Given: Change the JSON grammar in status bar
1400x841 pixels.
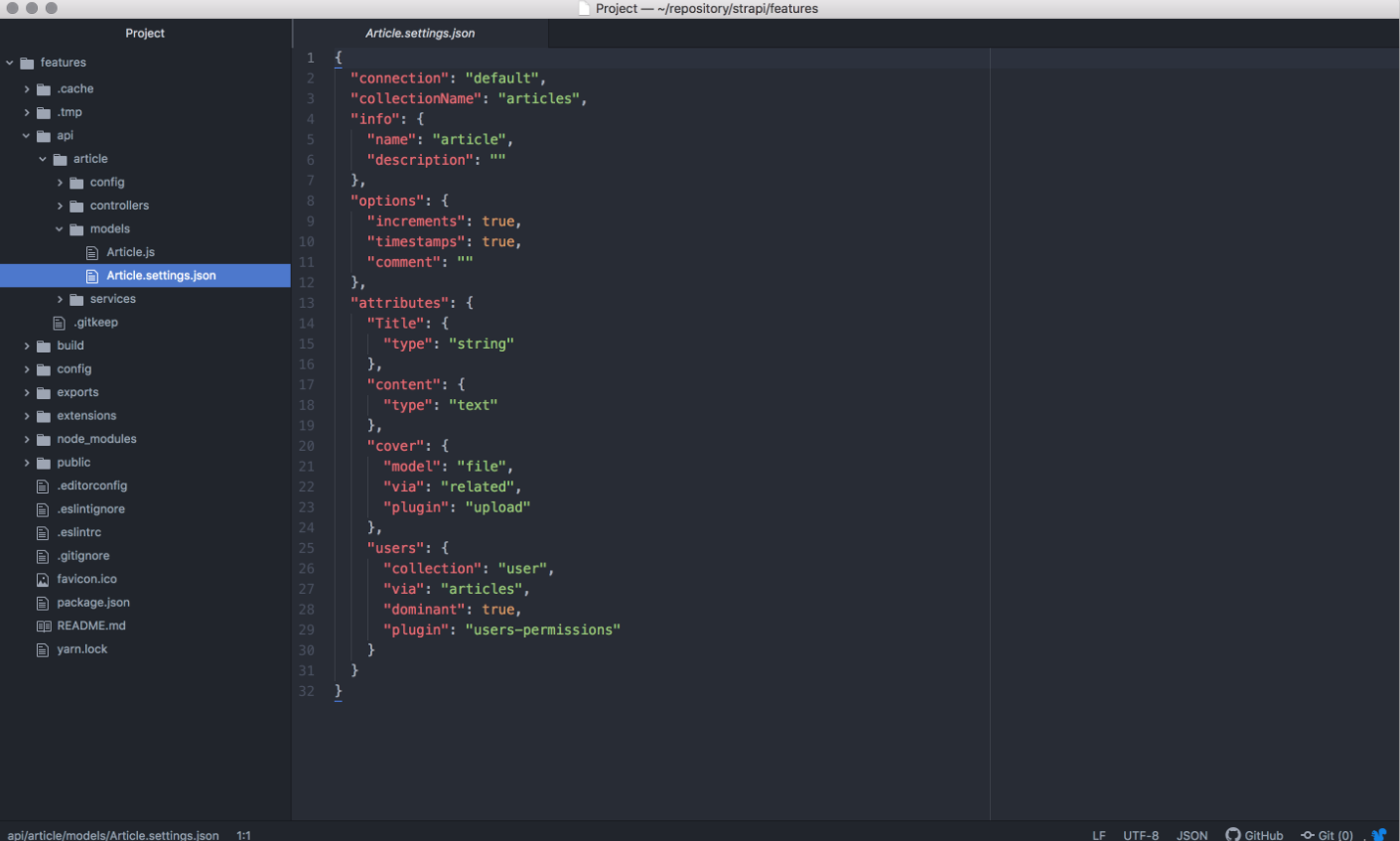Looking at the screenshot, I should click(1191, 835).
